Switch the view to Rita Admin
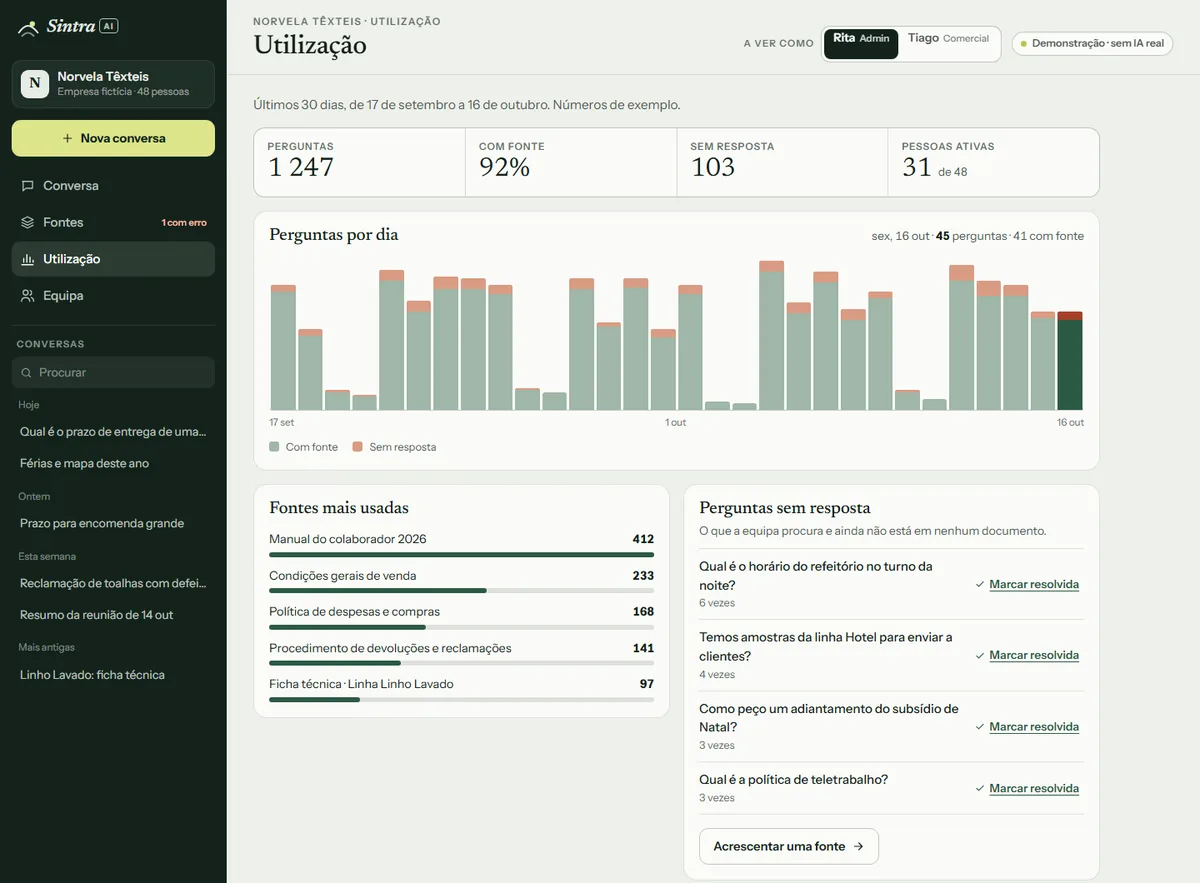1200x883 pixels. tap(861, 44)
